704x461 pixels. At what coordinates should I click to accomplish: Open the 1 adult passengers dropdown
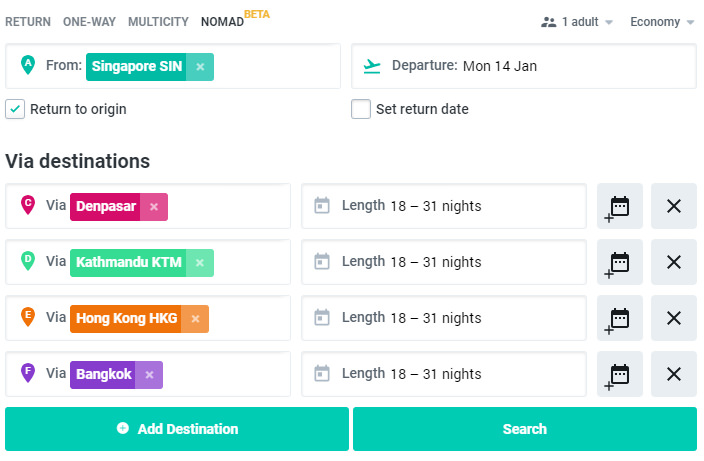(x=577, y=22)
